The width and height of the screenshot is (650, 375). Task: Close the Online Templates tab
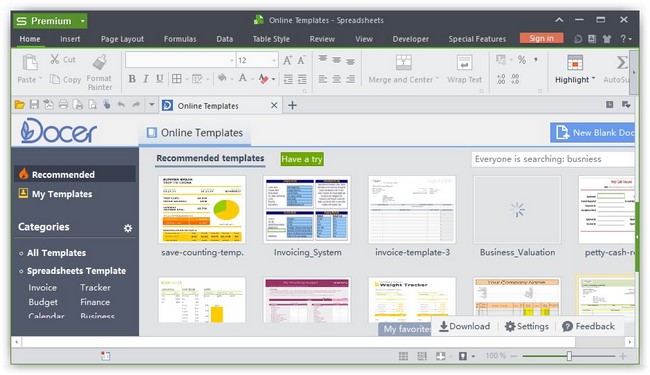click(x=274, y=106)
